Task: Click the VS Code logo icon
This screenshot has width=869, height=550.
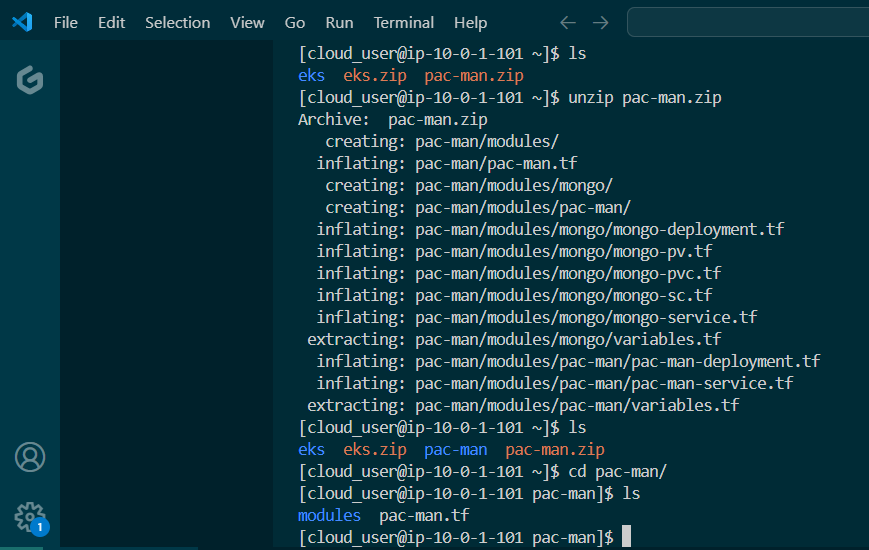Action: [22, 22]
